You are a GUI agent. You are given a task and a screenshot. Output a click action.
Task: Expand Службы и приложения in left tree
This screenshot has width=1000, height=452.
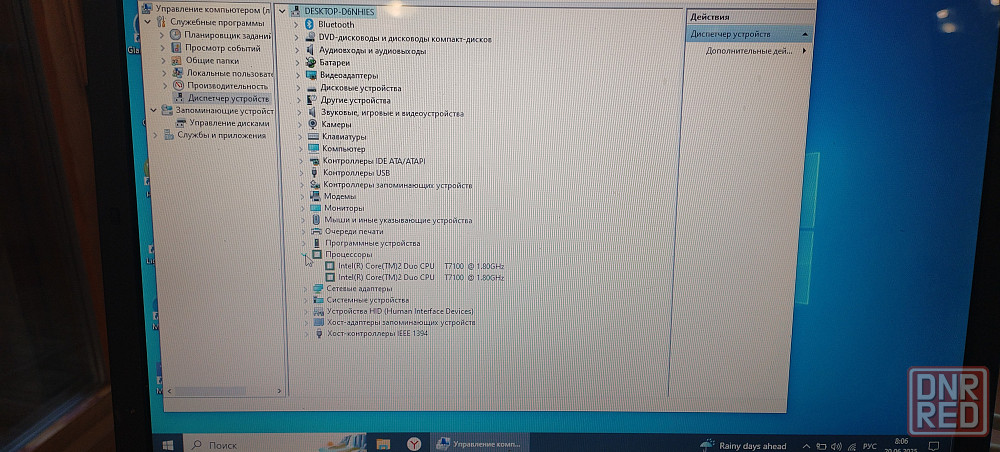click(155, 135)
